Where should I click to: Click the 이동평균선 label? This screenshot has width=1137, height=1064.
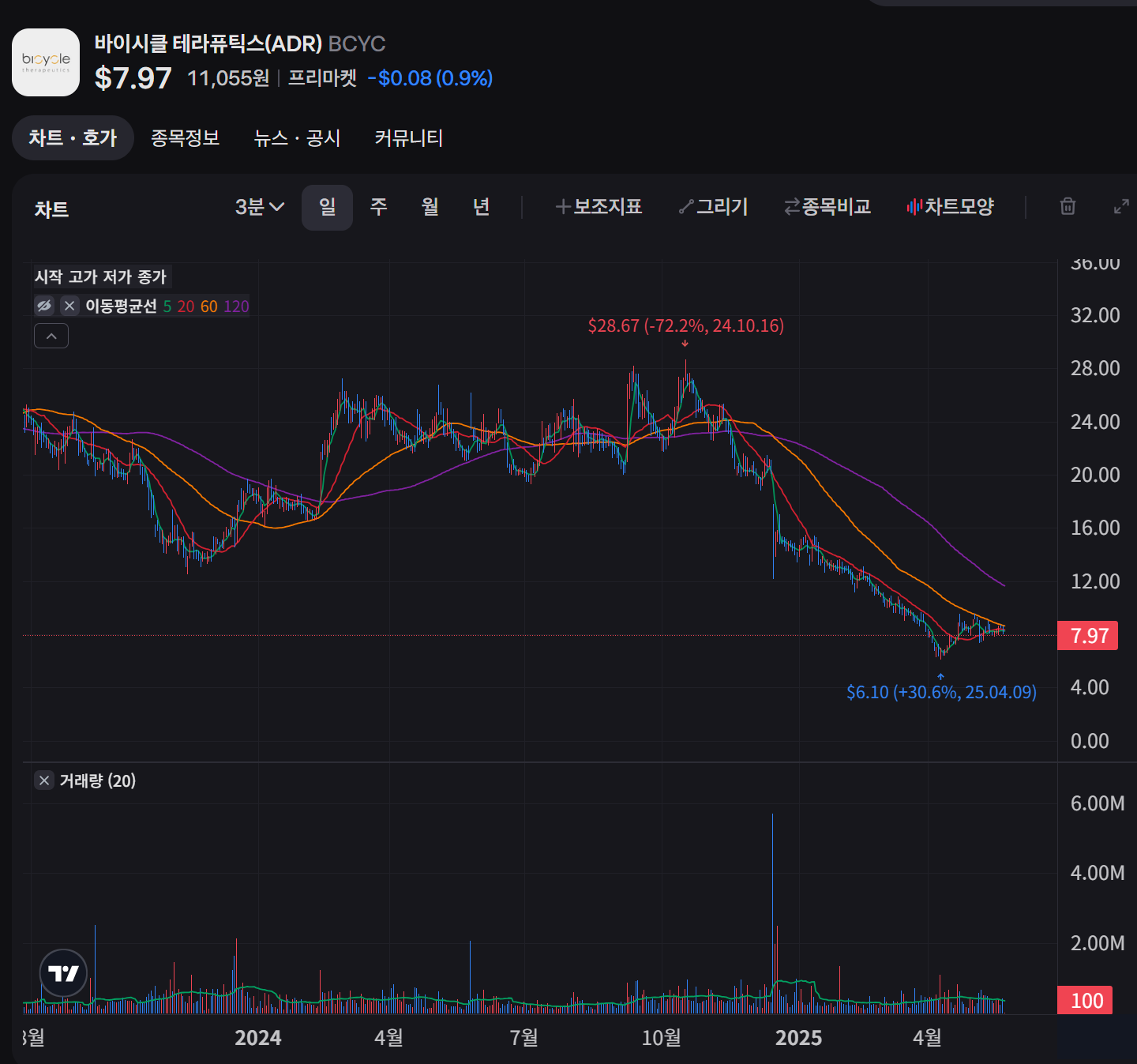[x=121, y=306]
